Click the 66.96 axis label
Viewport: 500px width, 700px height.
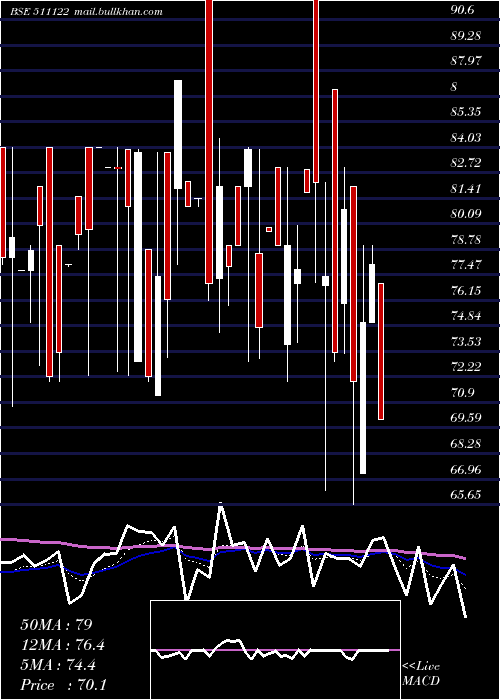point(466,470)
